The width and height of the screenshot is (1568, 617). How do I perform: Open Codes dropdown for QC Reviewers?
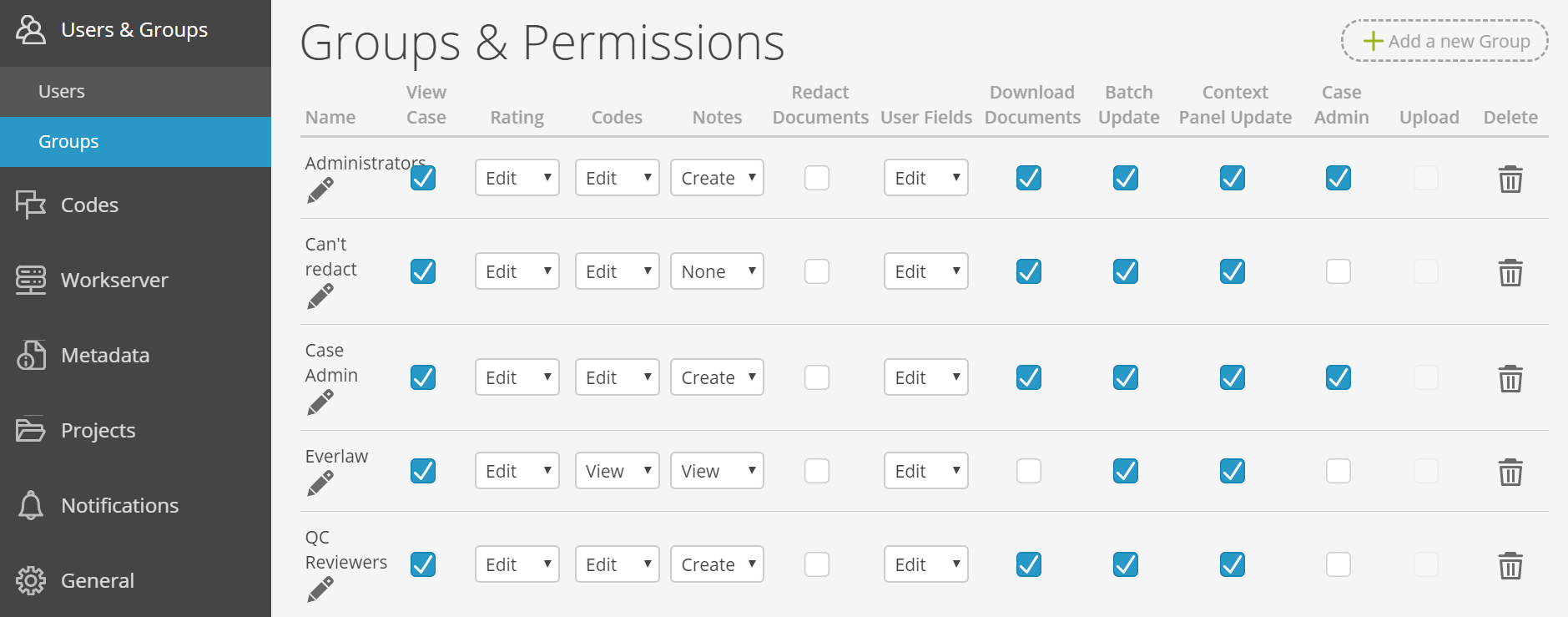(618, 564)
